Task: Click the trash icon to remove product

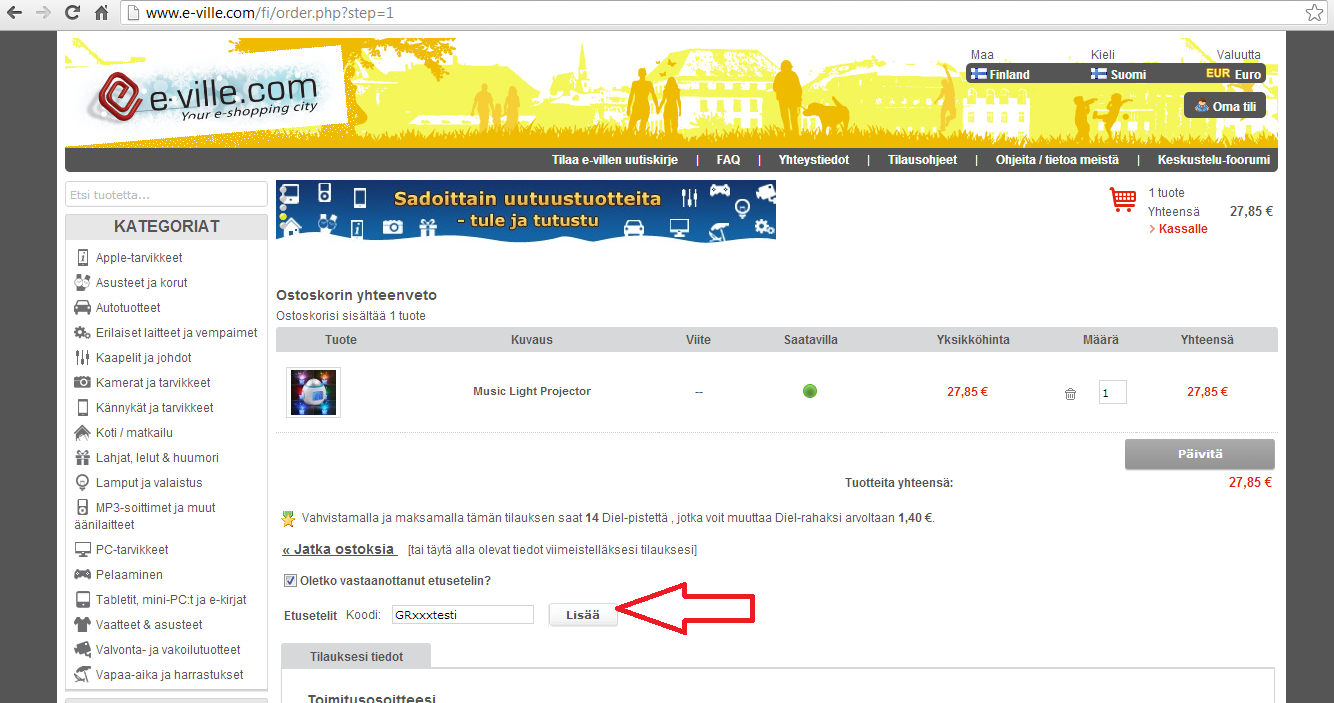Action: tap(1070, 393)
